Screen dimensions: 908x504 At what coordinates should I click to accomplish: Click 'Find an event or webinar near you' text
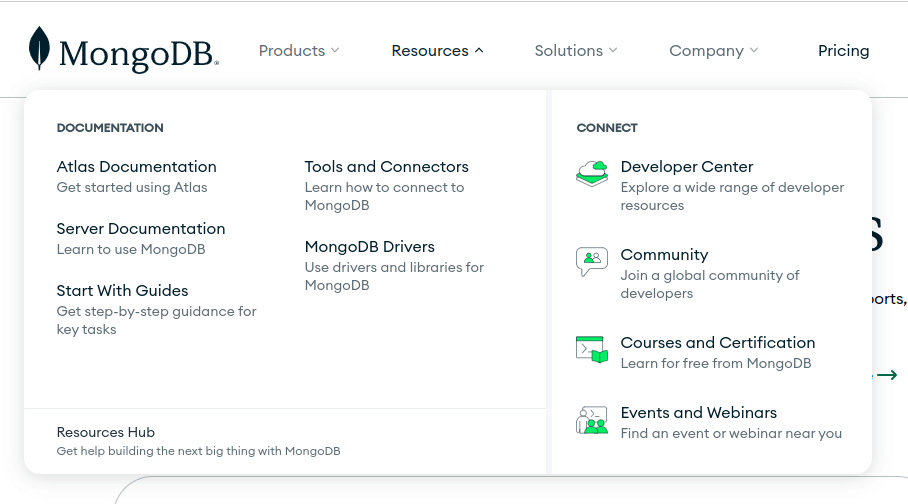click(731, 434)
